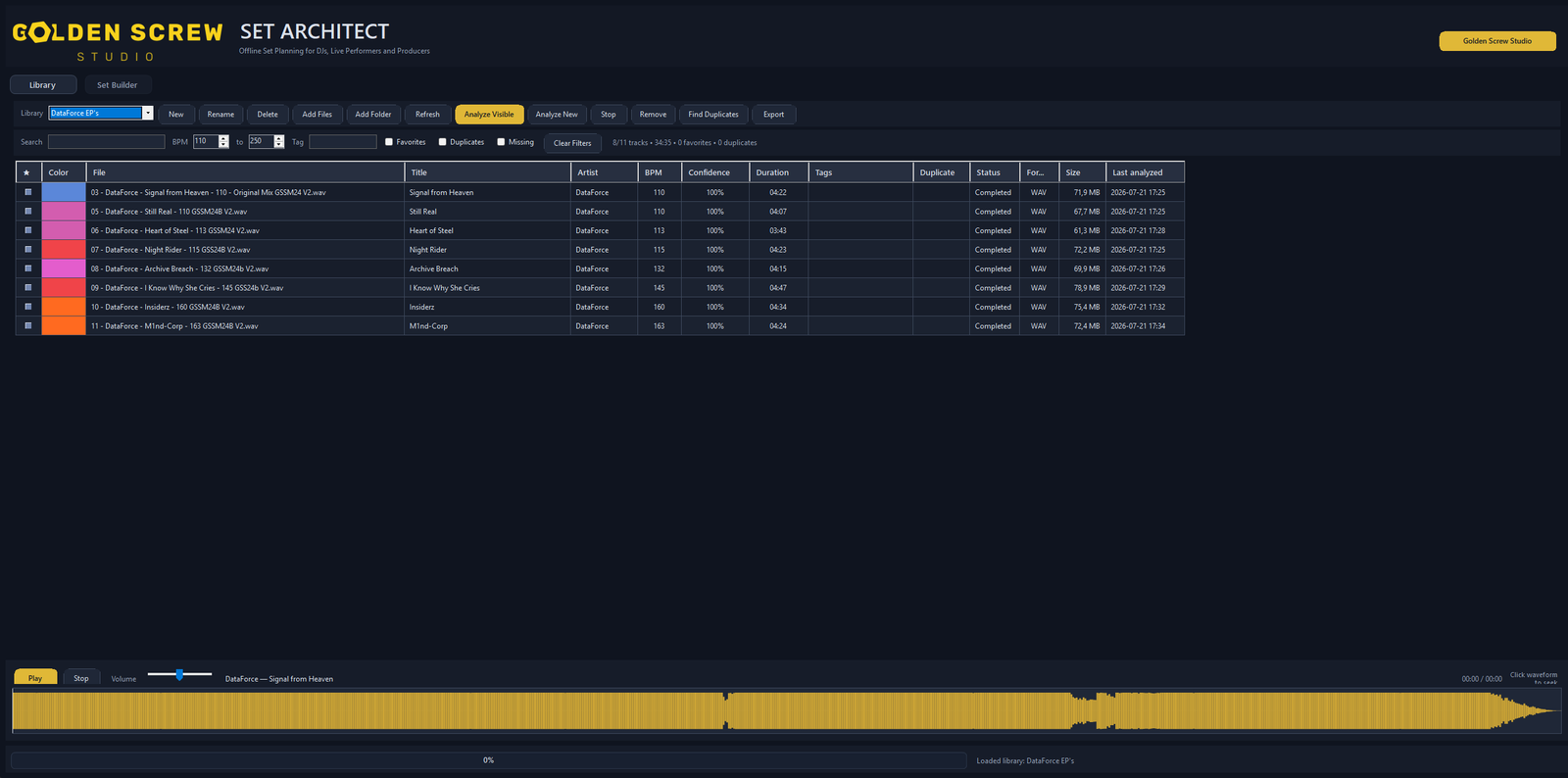Open the Golden Screw Studio link button
1568x778 pixels.
click(1497, 41)
